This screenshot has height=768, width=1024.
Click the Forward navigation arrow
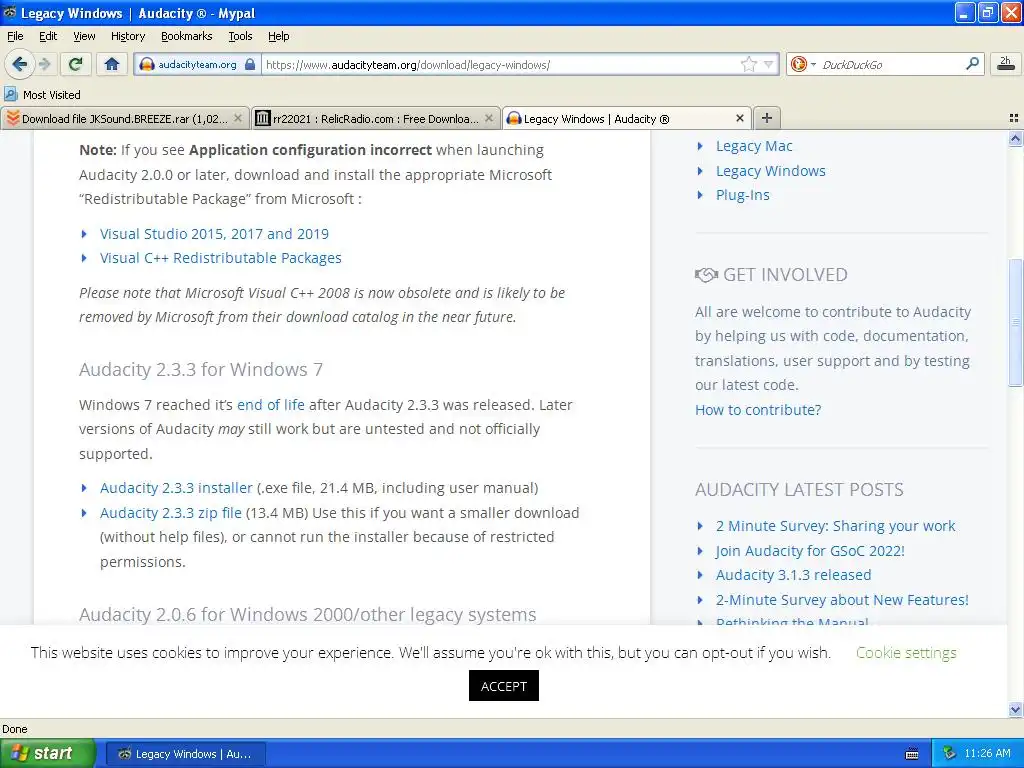44,64
